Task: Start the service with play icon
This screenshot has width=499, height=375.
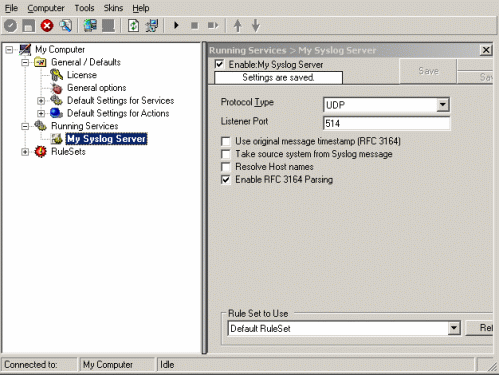Action: pyautogui.click(x=176, y=25)
